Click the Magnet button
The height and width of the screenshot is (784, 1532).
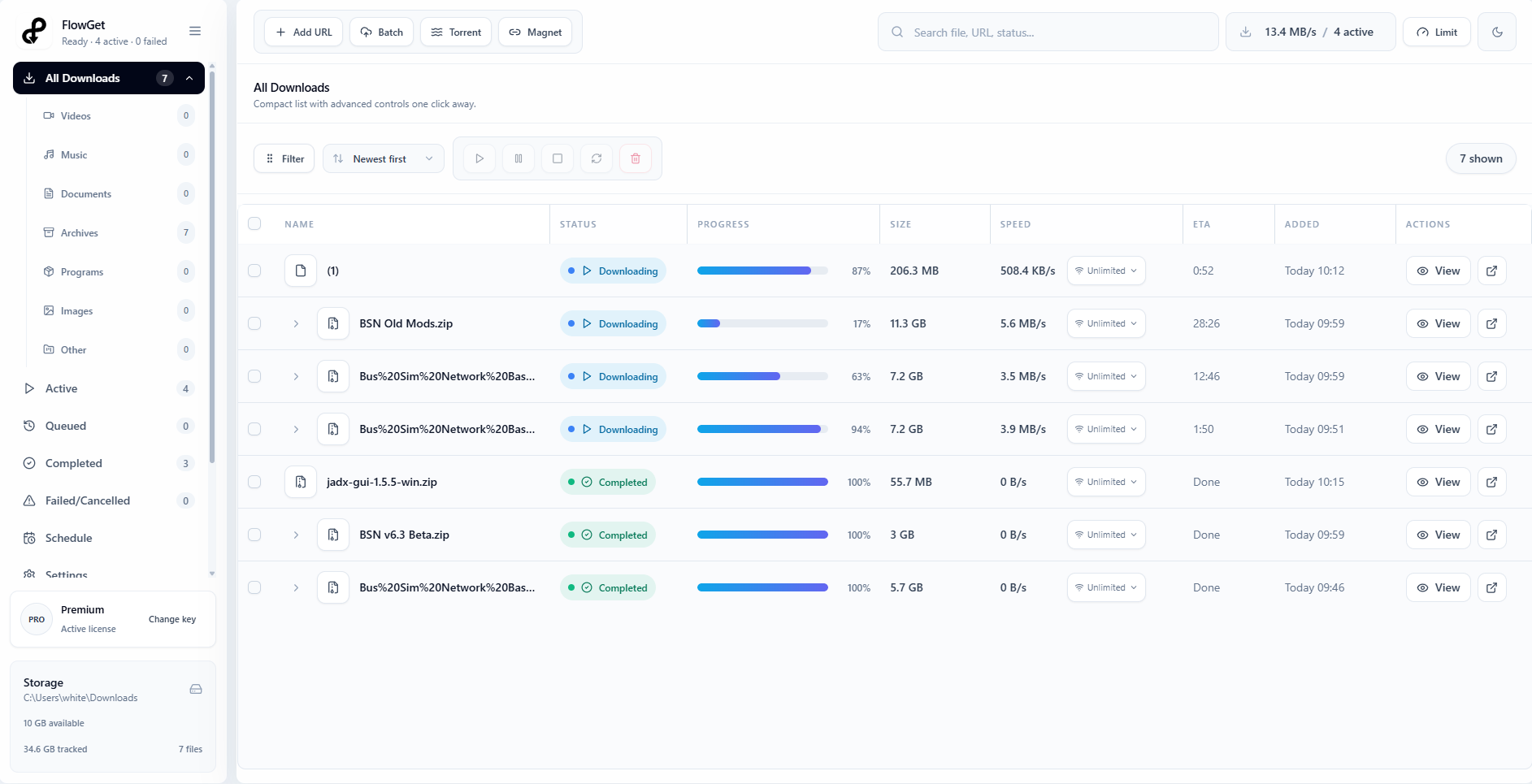pos(536,32)
